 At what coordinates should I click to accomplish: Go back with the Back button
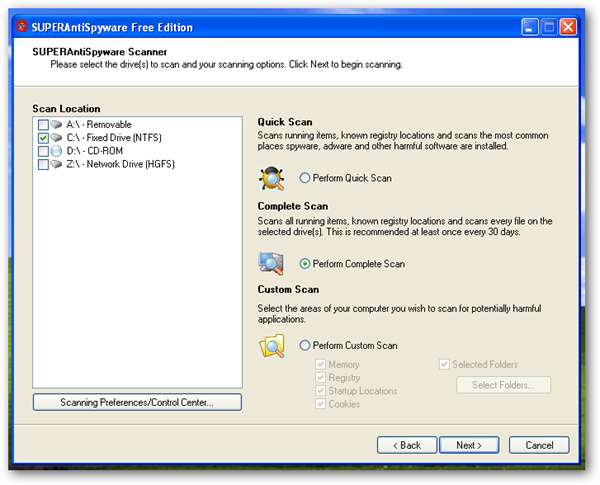tap(407, 445)
